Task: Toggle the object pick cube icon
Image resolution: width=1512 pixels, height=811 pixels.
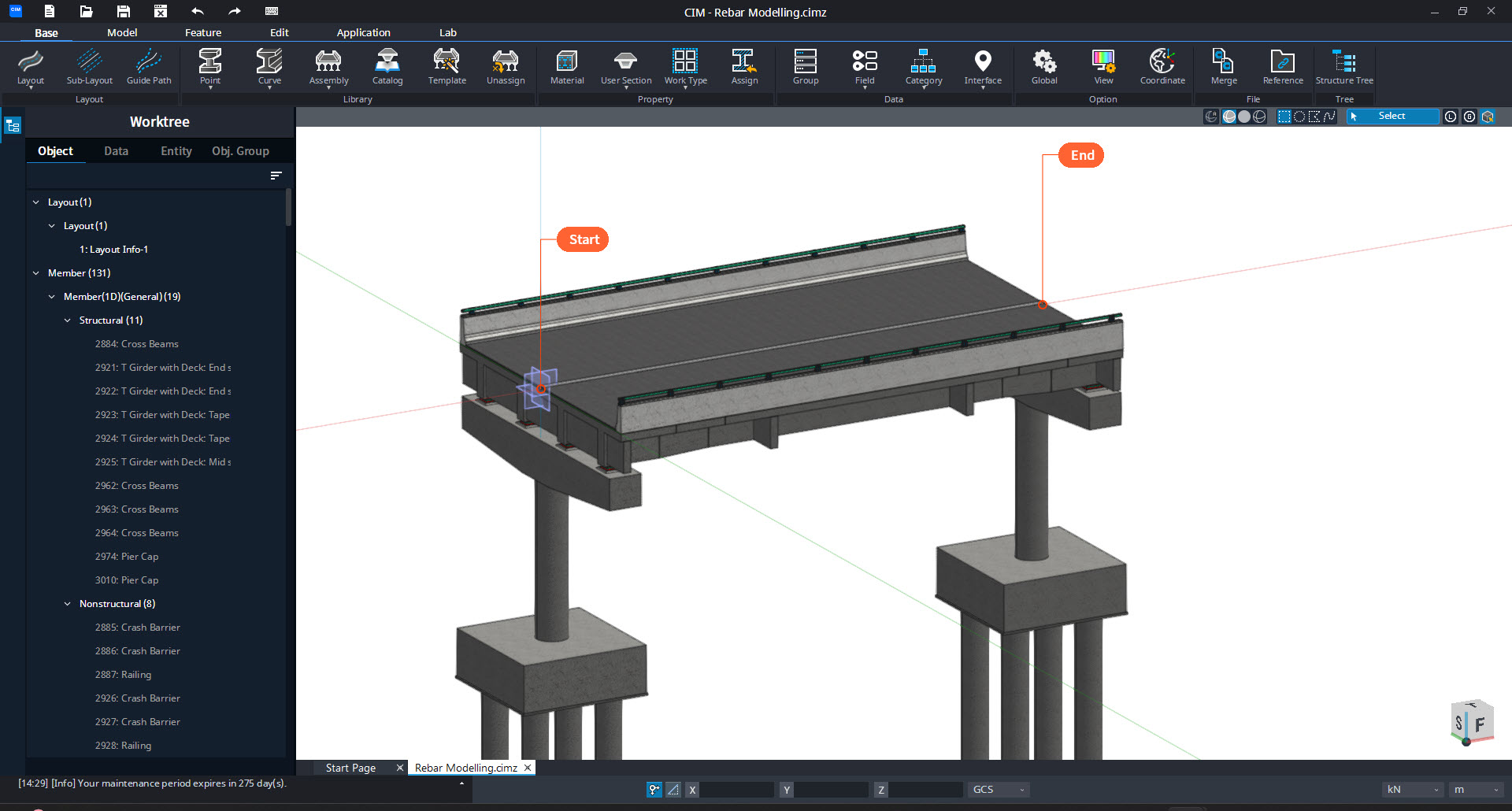Action: coord(1488,117)
